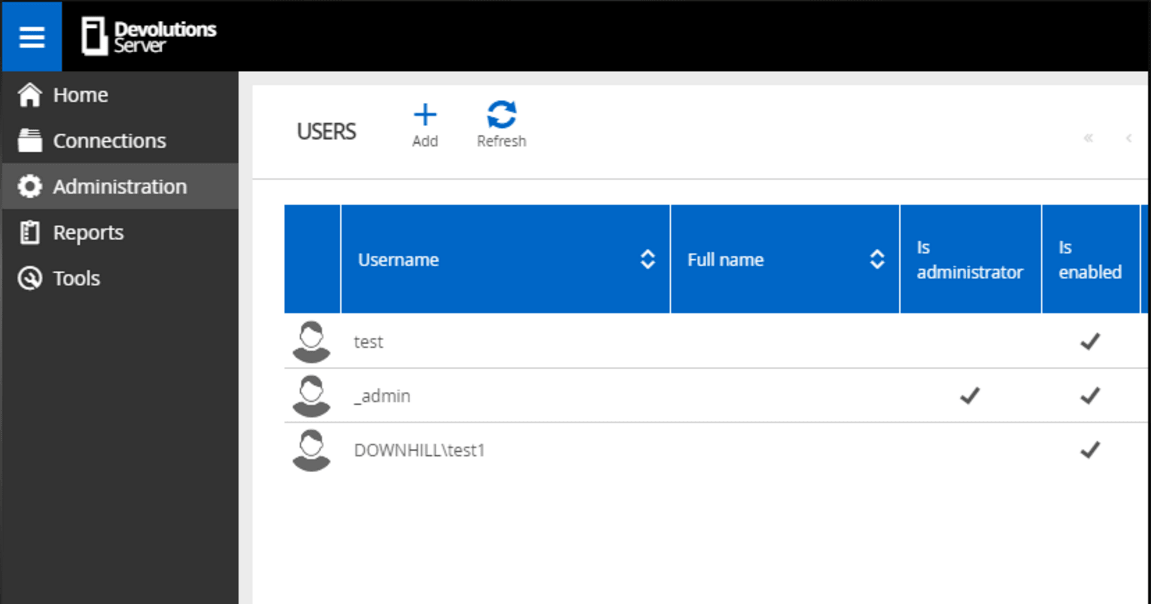Open the Reports section

[88, 233]
